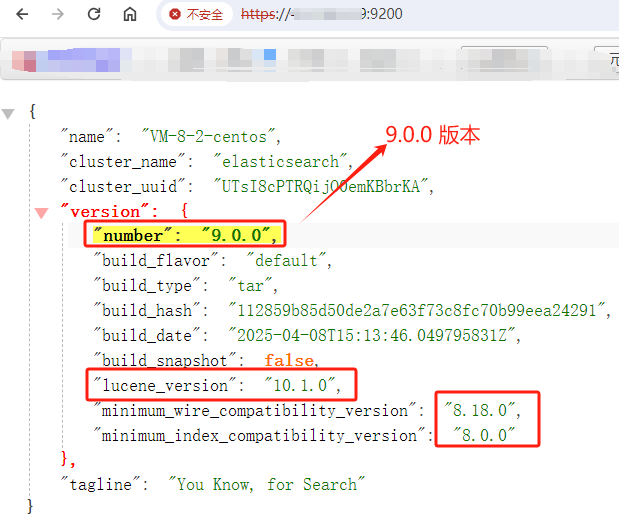
Task: Collapse the root JSON object triangle
Action: (x=8, y=114)
